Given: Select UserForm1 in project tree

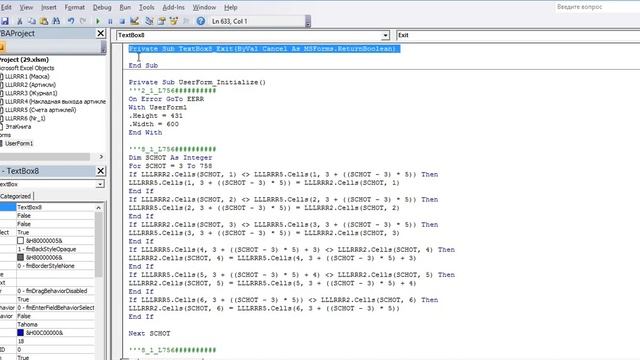Looking at the screenshot, I should pyautogui.click(x=19, y=144).
